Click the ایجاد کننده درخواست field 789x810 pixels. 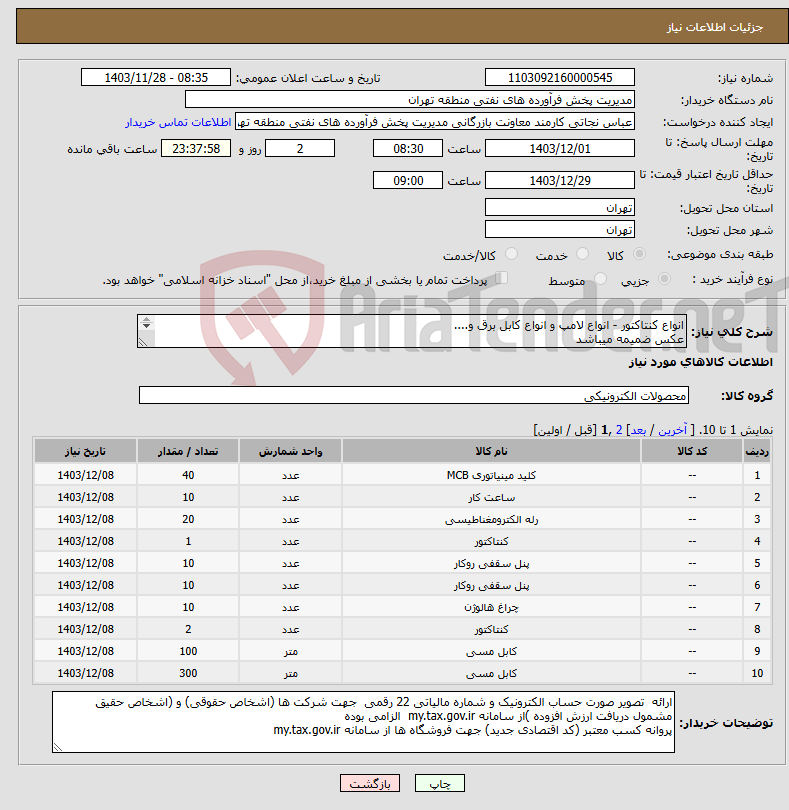435,122
